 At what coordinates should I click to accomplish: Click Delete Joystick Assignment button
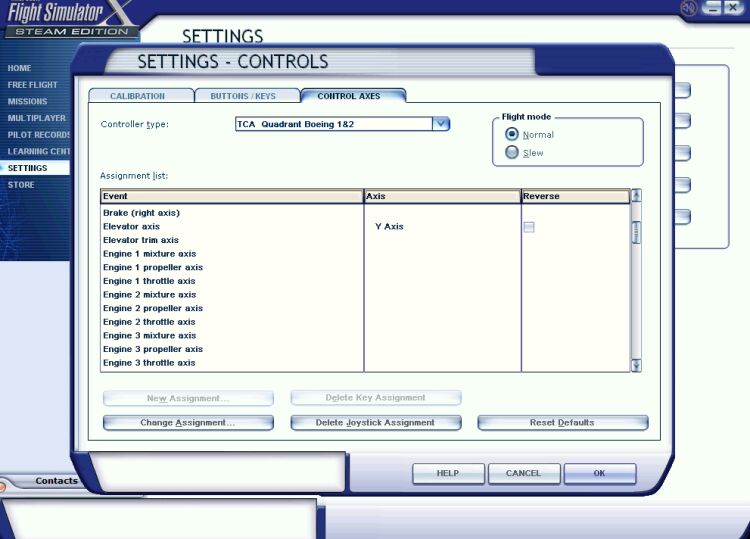point(375,423)
